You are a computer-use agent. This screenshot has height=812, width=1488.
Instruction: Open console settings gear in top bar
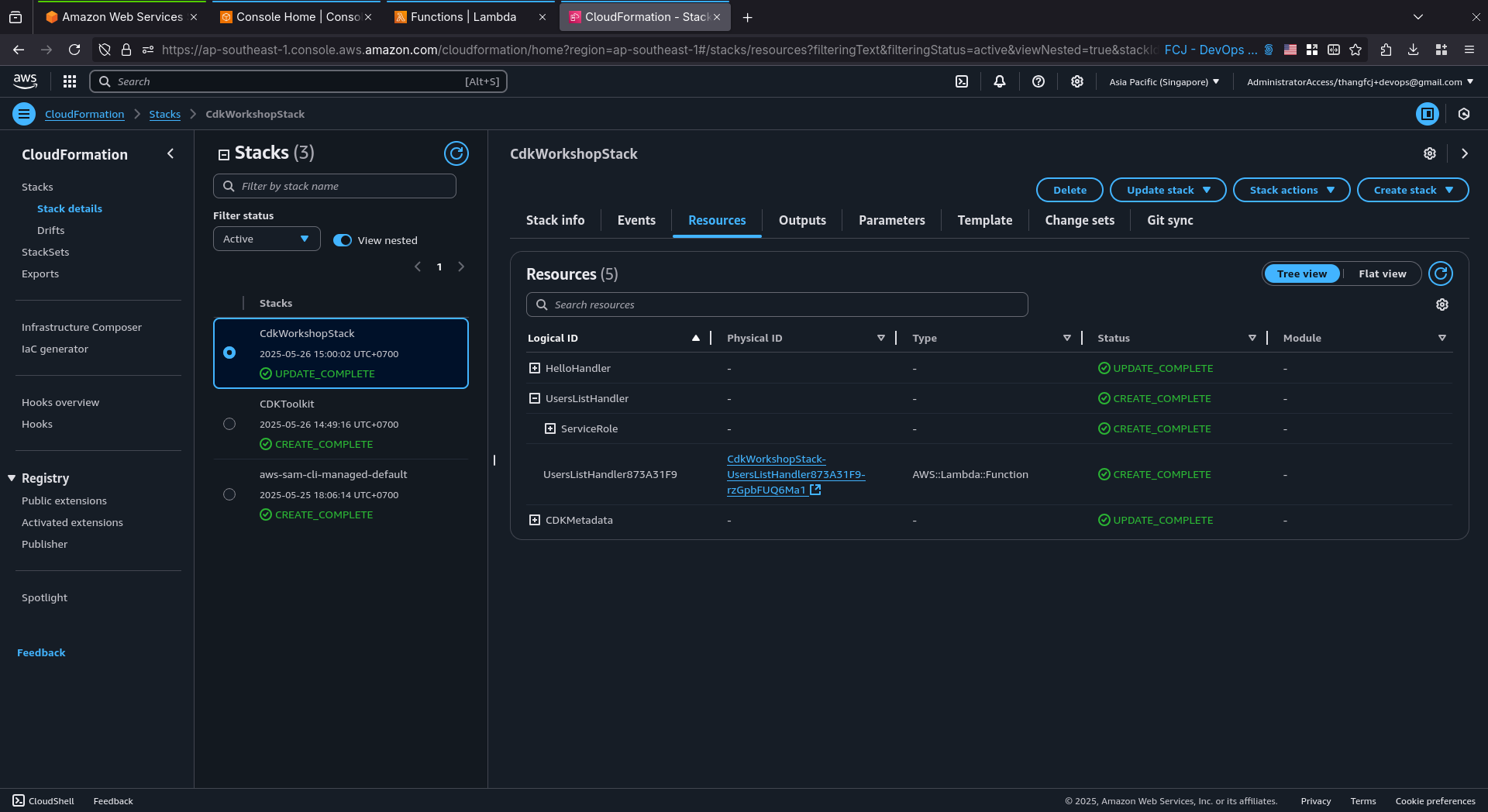(1077, 81)
